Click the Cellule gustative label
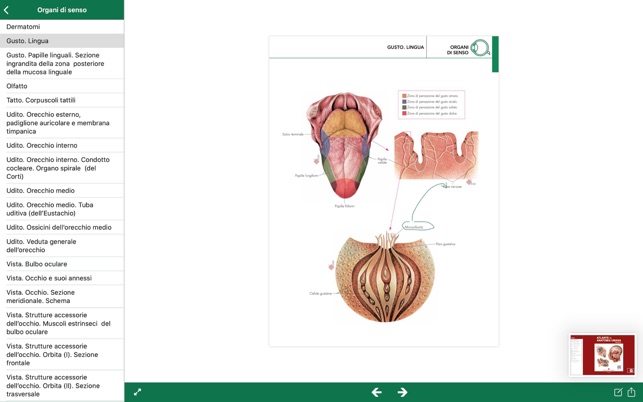This screenshot has height=402, width=643. (320, 293)
